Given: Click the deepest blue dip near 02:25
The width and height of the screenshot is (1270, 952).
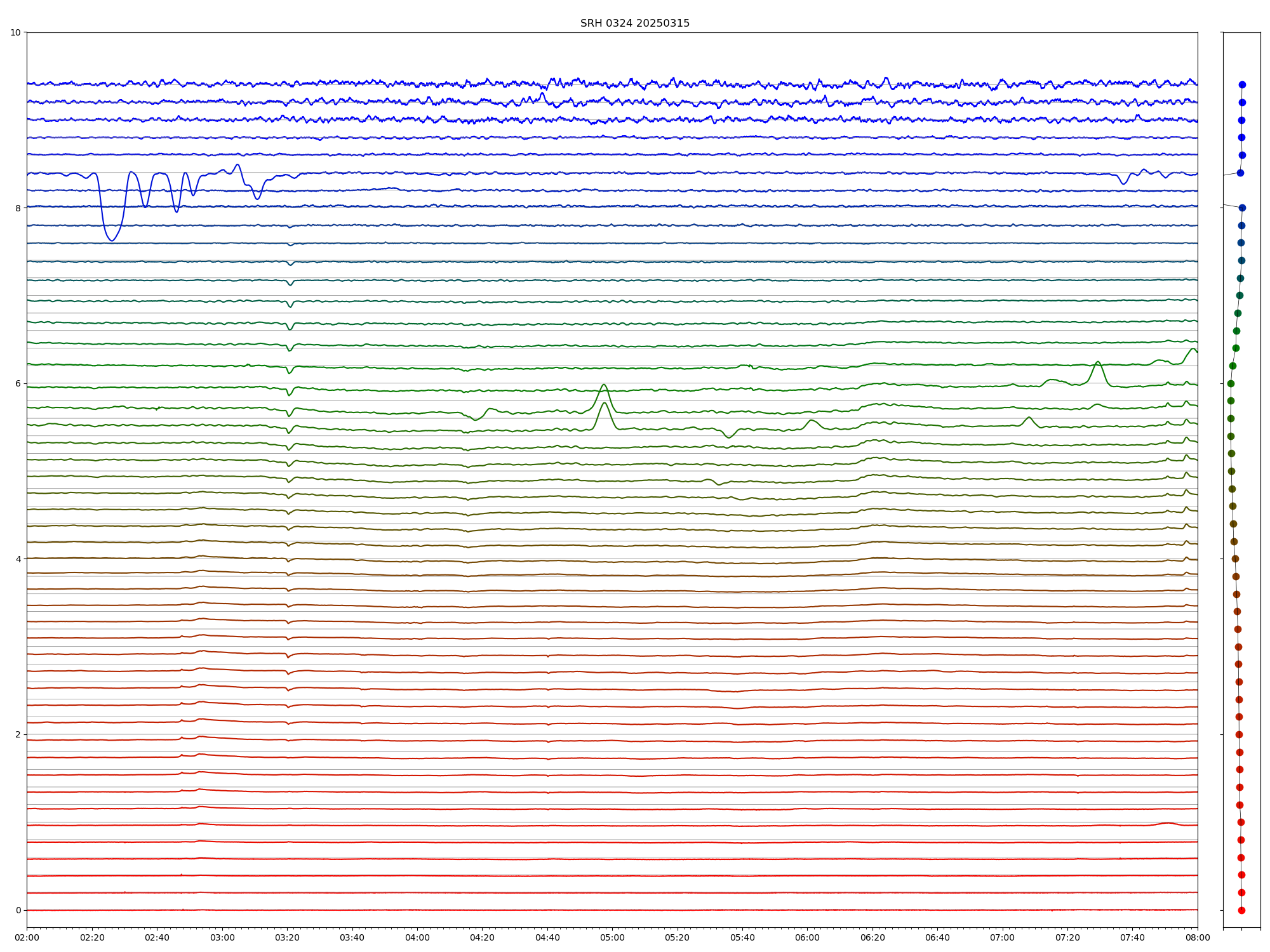Looking at the screenshot, I should [112, 240].
